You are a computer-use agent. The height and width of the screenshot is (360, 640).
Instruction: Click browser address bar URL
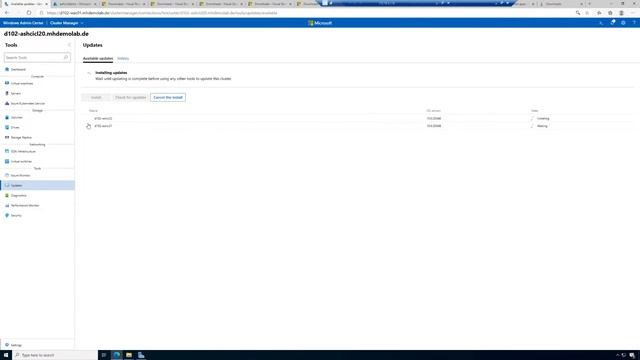click(x=162, y=13)
